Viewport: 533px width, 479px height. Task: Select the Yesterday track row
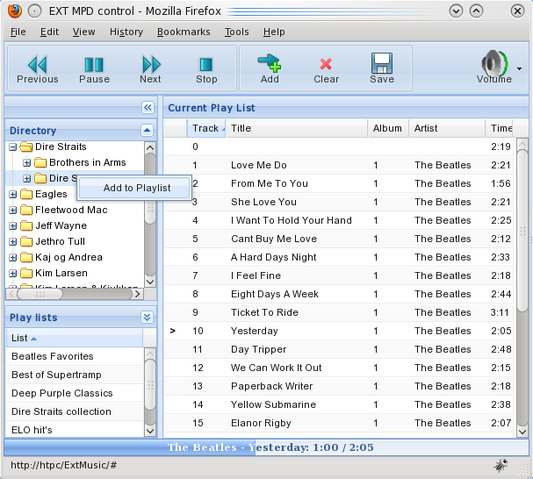(339, 331)
